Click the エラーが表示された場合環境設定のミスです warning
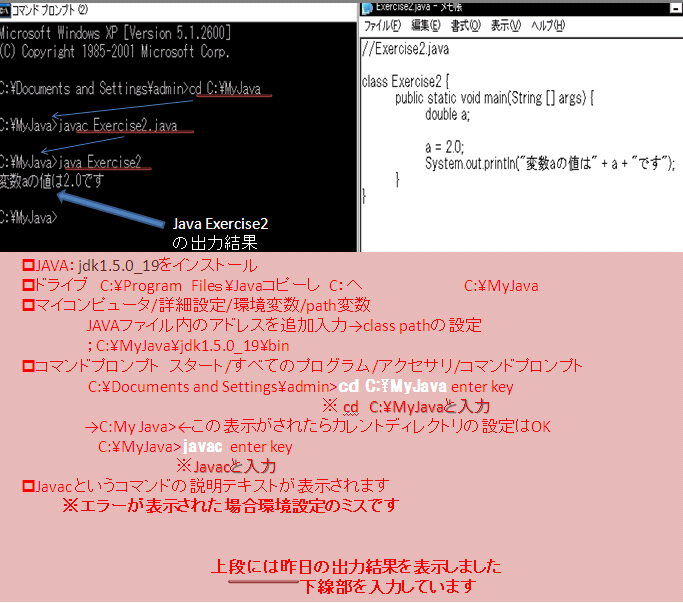Image resolution: width=683 pixels, height=603 pixels. pyautogui.click(x=230, y=505)
